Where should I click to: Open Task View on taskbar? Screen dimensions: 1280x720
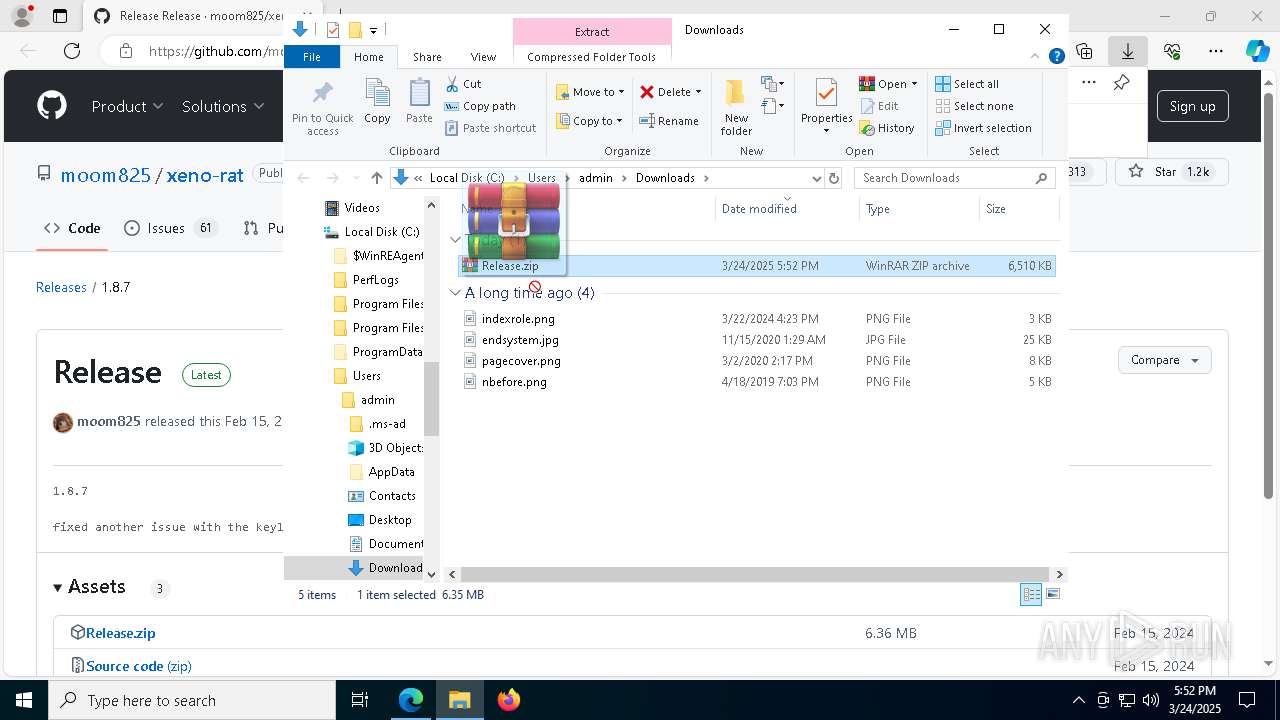click(x=360, y=700)
